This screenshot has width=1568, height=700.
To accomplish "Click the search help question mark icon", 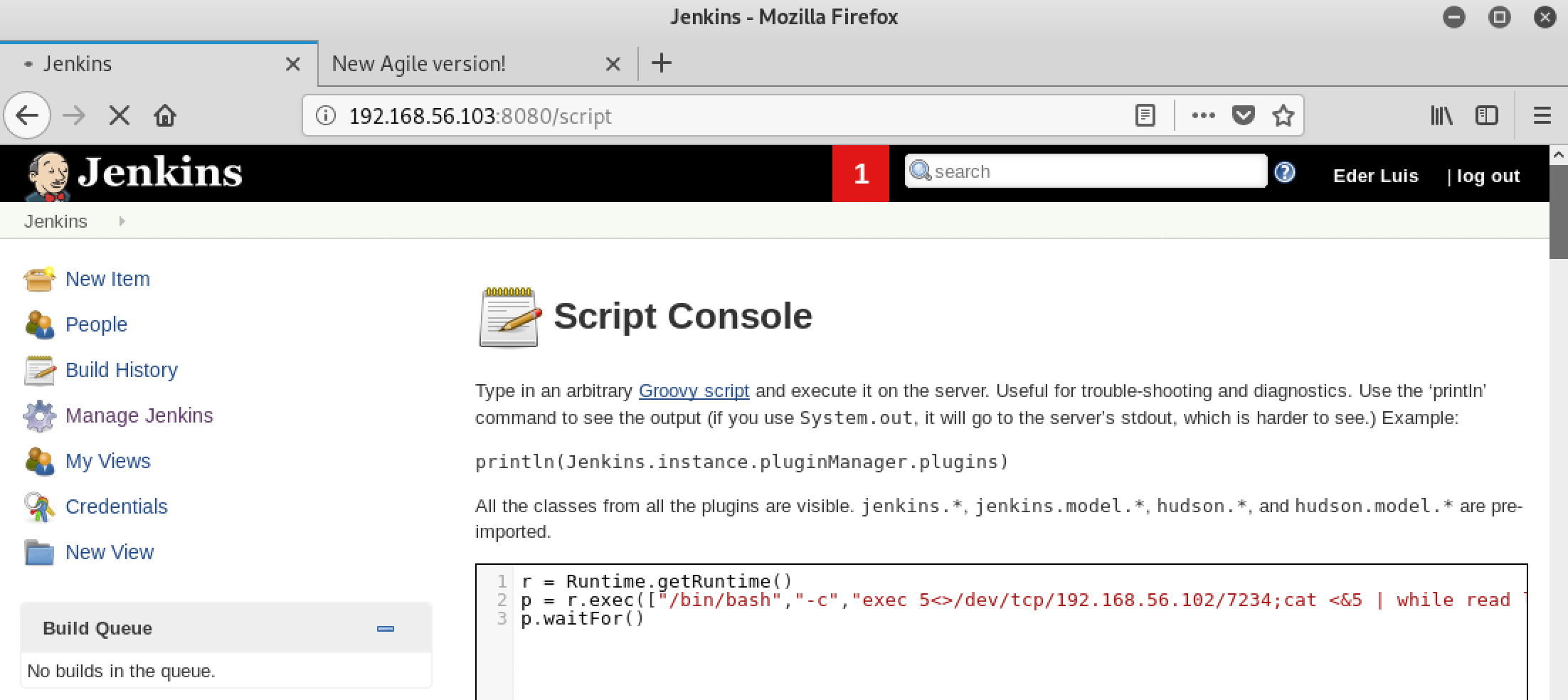I will click(x=1285, y=172).
